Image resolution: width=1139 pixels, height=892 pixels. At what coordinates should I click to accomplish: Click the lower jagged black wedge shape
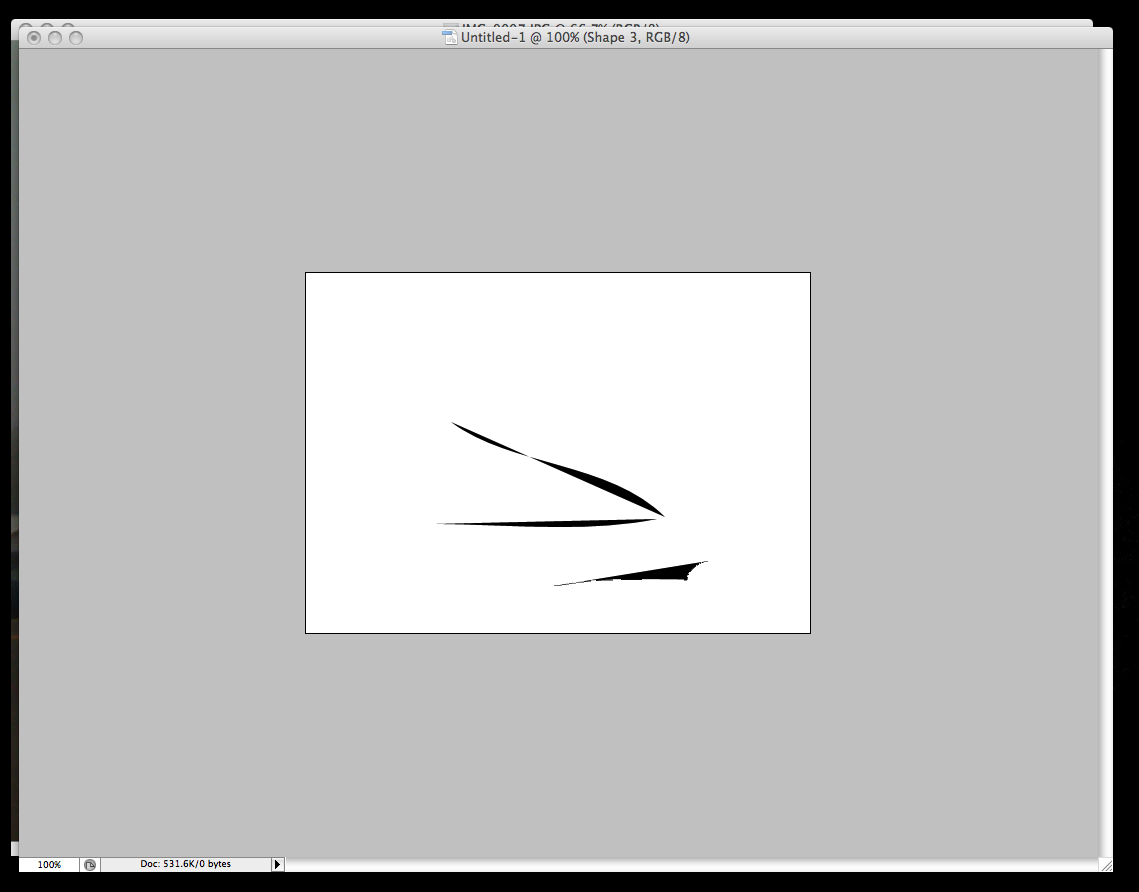[x=660, y=573]
